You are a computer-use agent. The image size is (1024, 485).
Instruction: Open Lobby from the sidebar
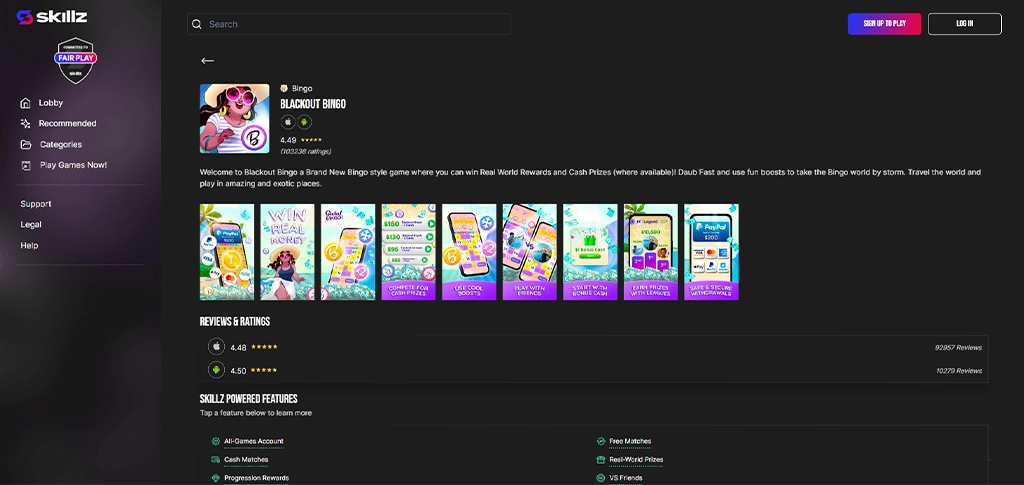pyautogui.click(x=50, y=103)
